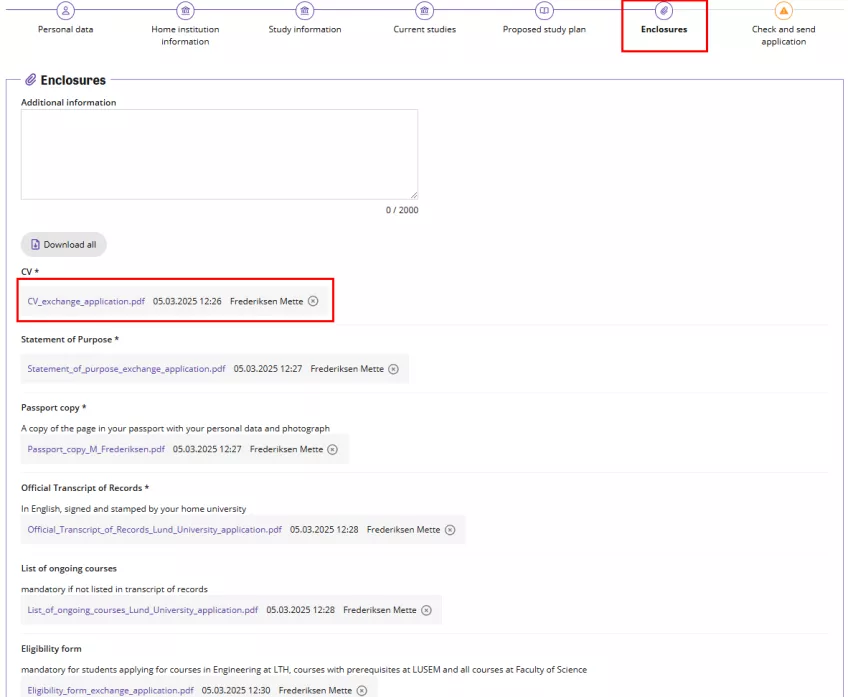Click the Current studies step icon
The width and height of the screenshot is (848, 697).
(x=424, y=11)
